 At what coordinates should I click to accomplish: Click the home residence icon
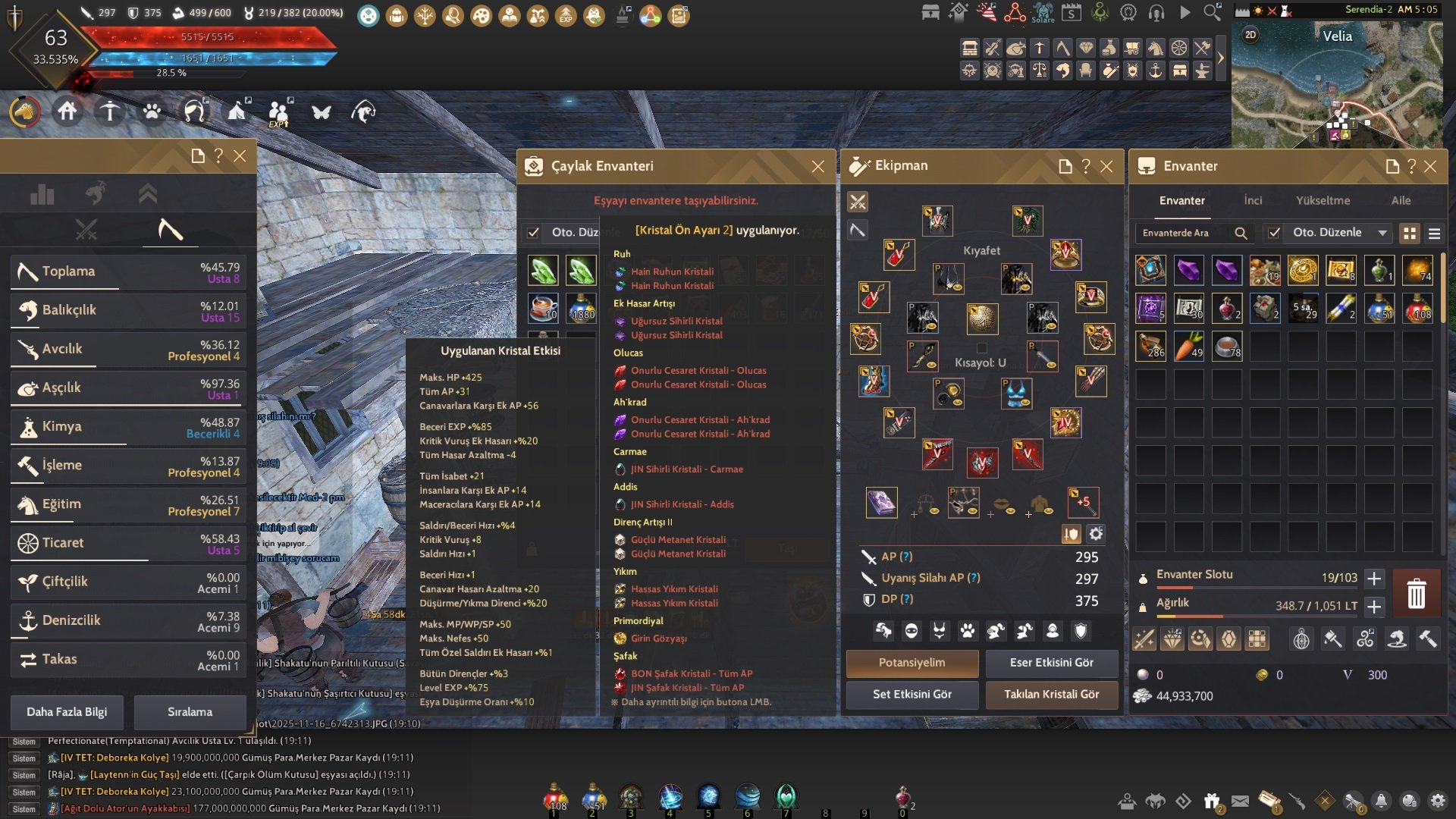(x=67, y=112)
